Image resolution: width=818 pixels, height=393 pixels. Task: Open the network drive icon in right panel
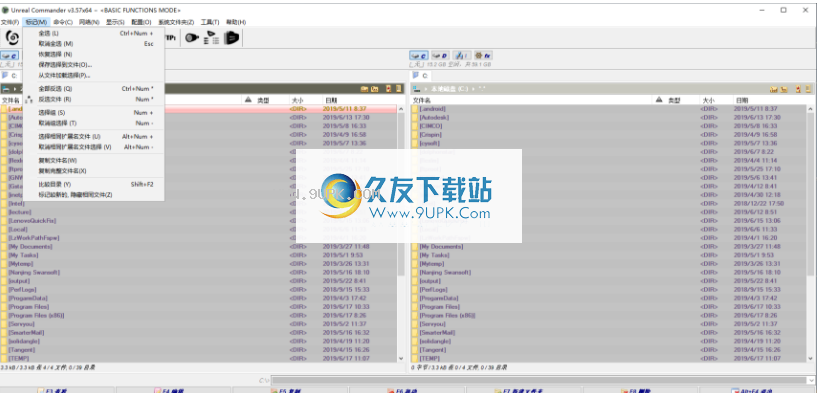click(x=462, y=55)
